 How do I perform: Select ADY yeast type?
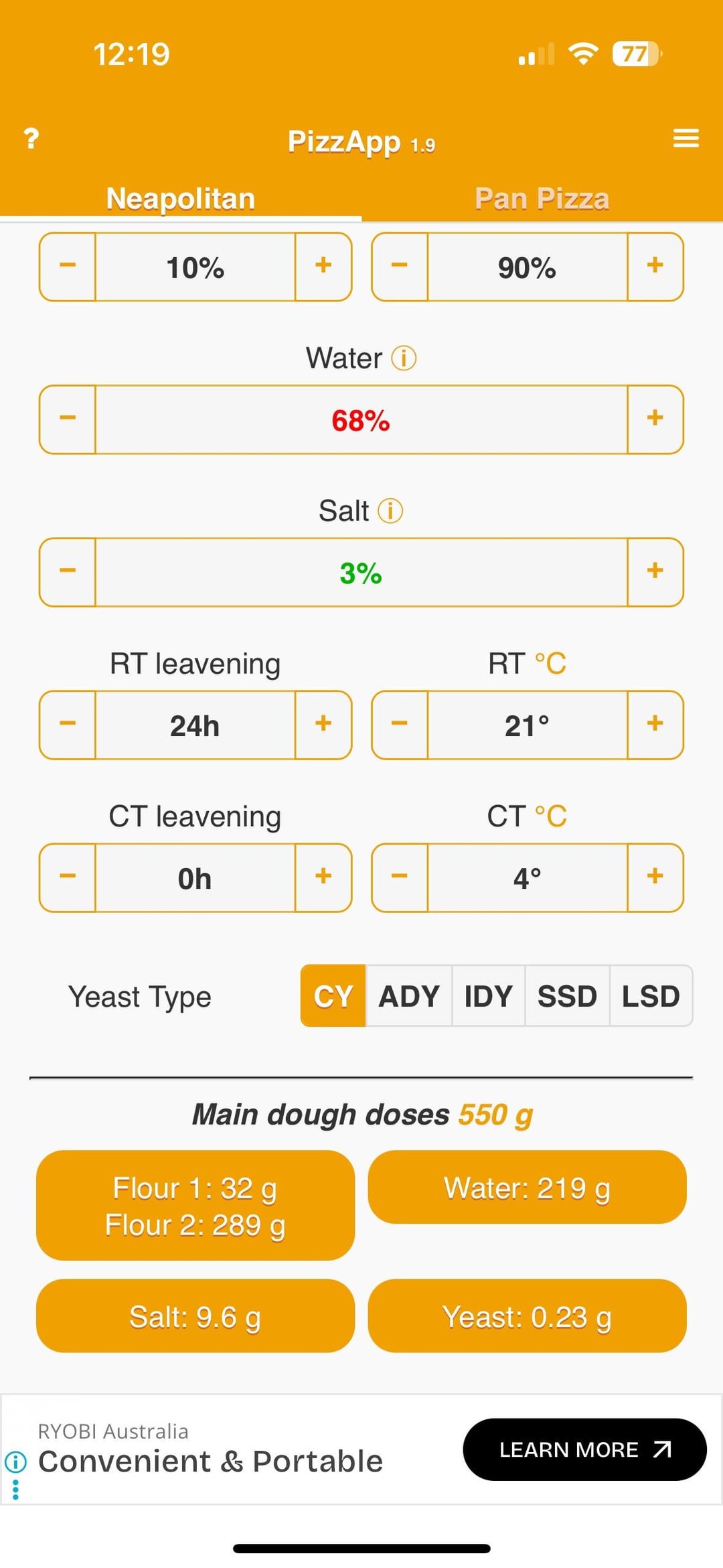(408, 996)
